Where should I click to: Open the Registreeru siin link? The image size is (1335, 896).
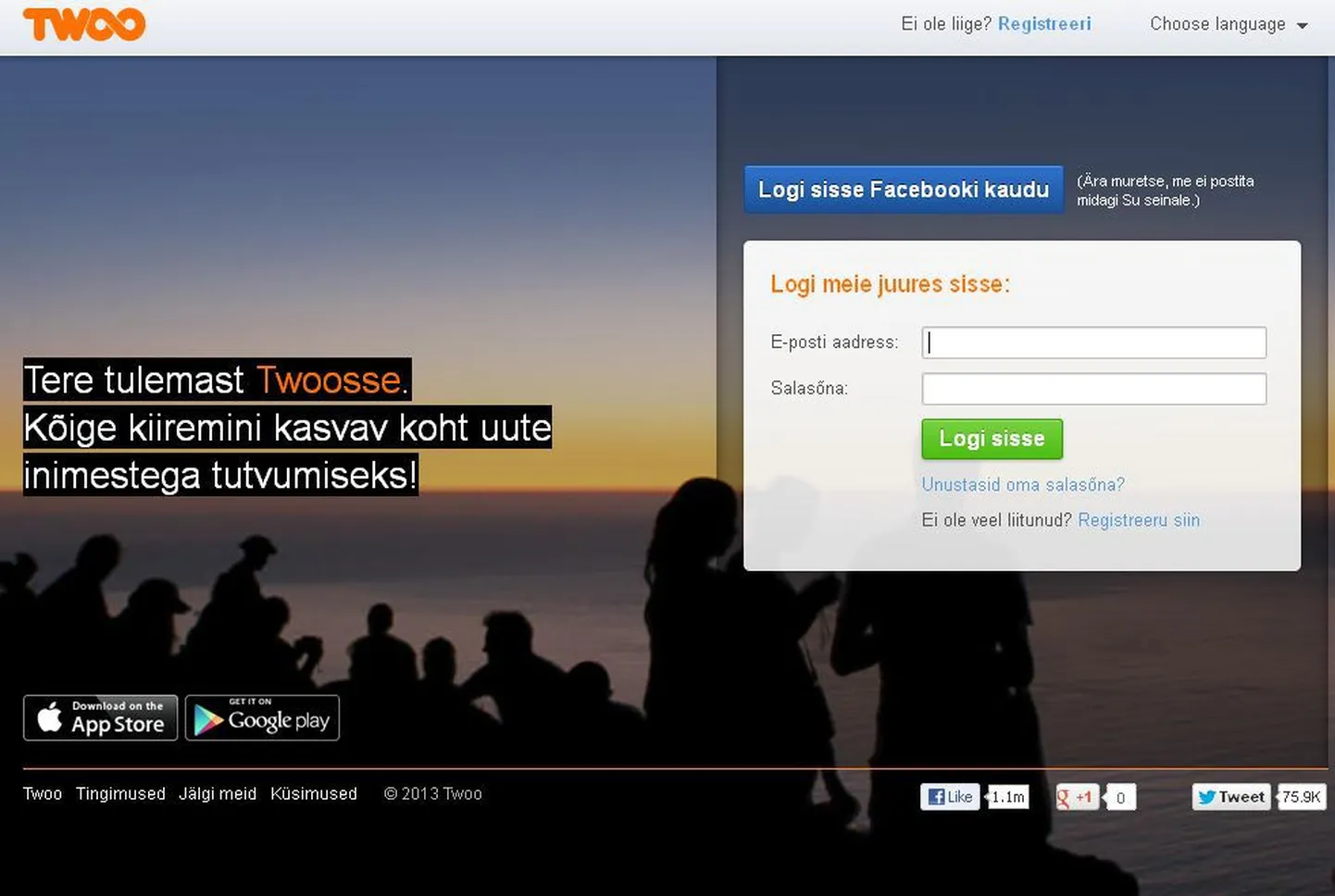pyautogui.click(x=1139, y=520)
